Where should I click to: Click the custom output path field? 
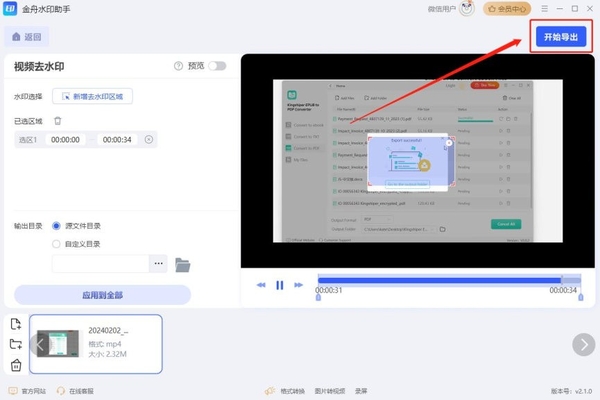pos(100,264)
